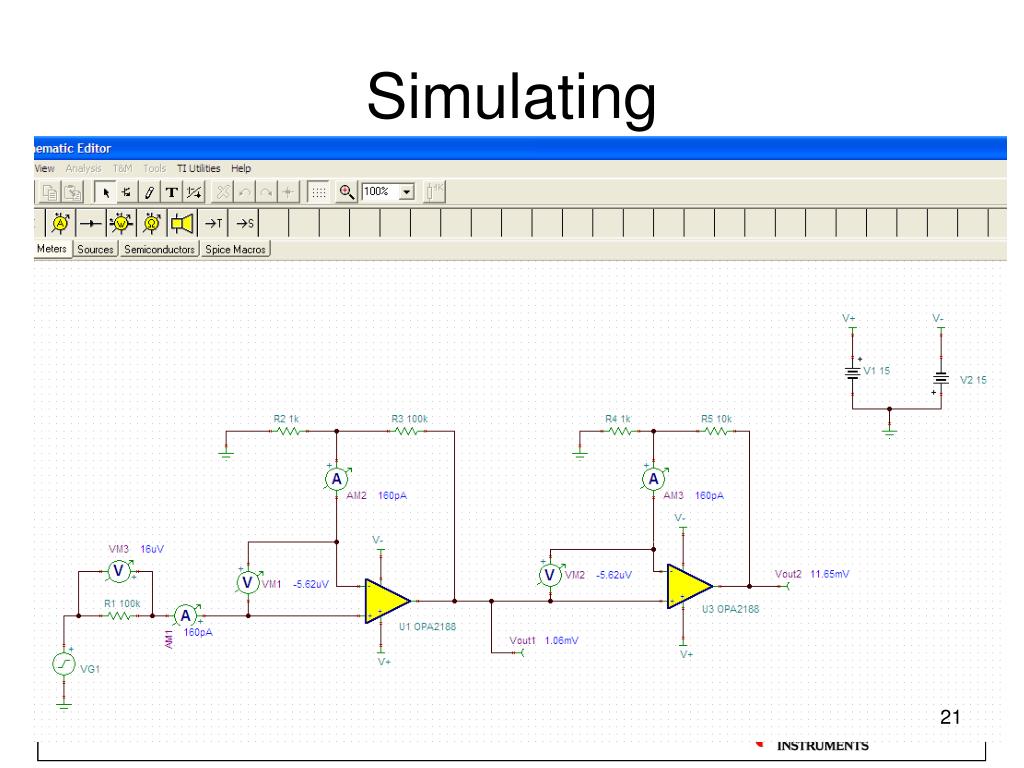The height and width of the screenshot is (768, 1024).
Task: Select ammeter AM1 in the schematic
Action: pyautogui.click(x=186, y=615)
